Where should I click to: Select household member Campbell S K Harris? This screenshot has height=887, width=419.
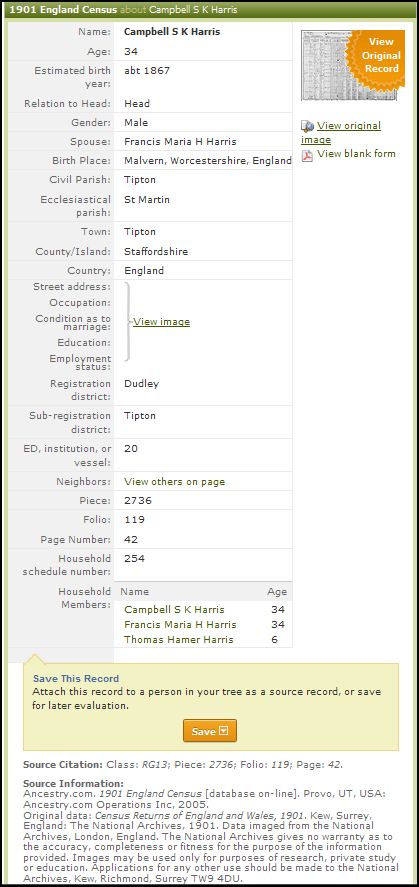pyautogui.click(x=174, y=610)
